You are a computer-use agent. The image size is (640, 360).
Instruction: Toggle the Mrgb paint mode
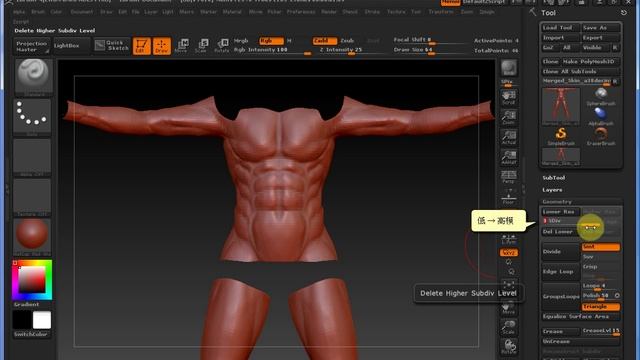pyautogui.click(x=242, y=41)
